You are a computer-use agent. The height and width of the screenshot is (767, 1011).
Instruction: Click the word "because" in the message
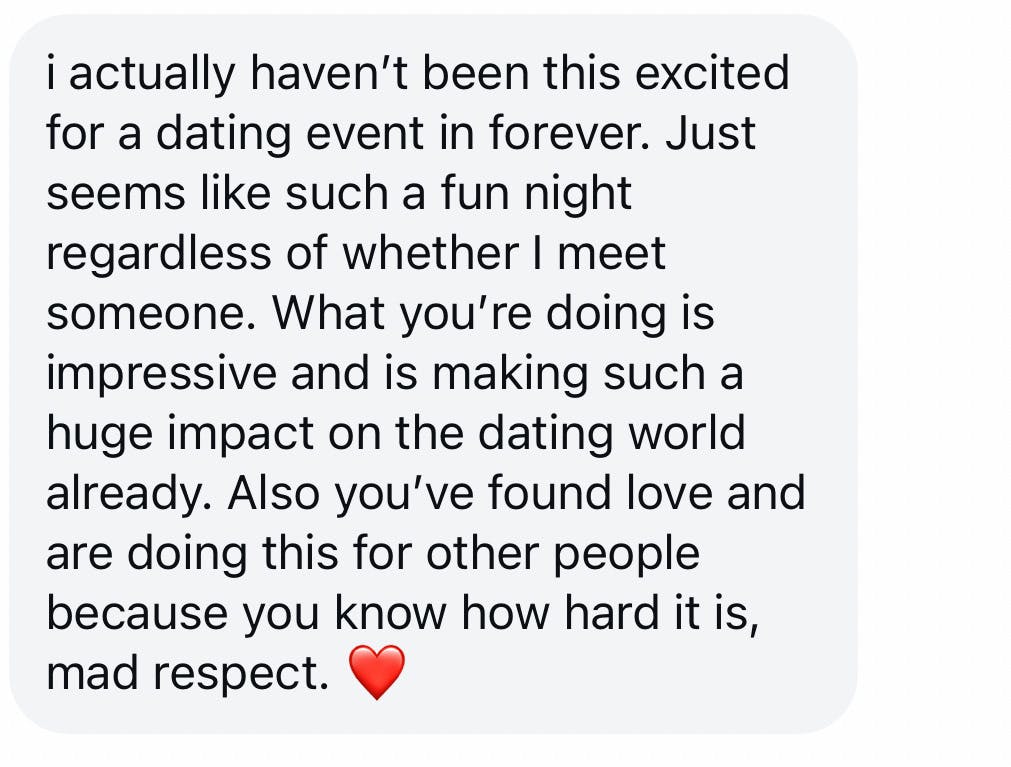pos(137,614)
